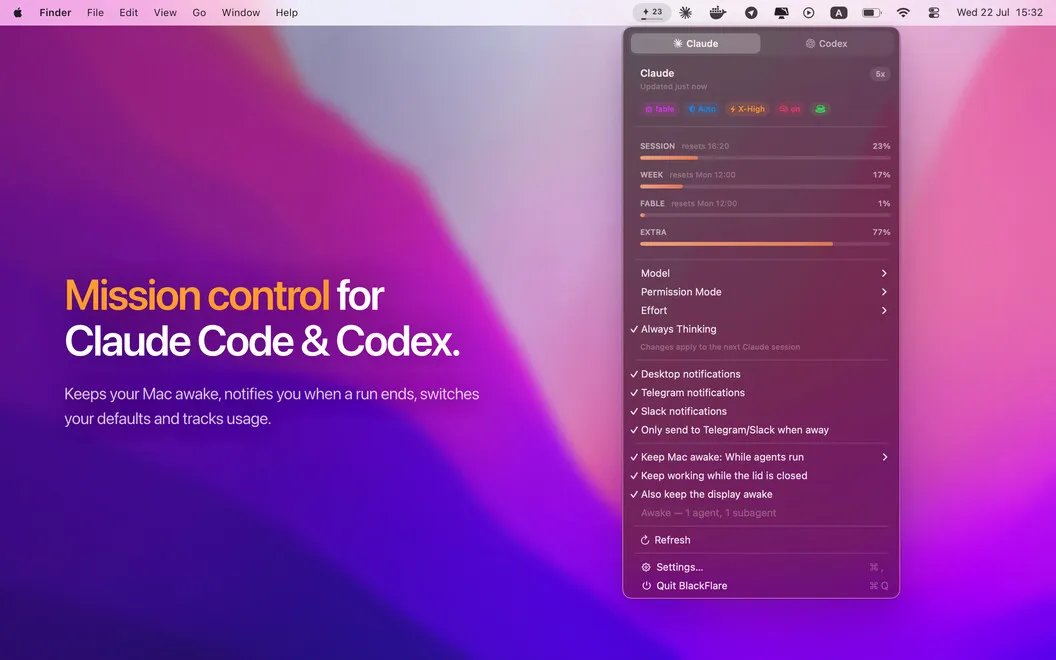Expand the Model submenu
Viewport: 1056px width, 660px height.
point(761,273)
